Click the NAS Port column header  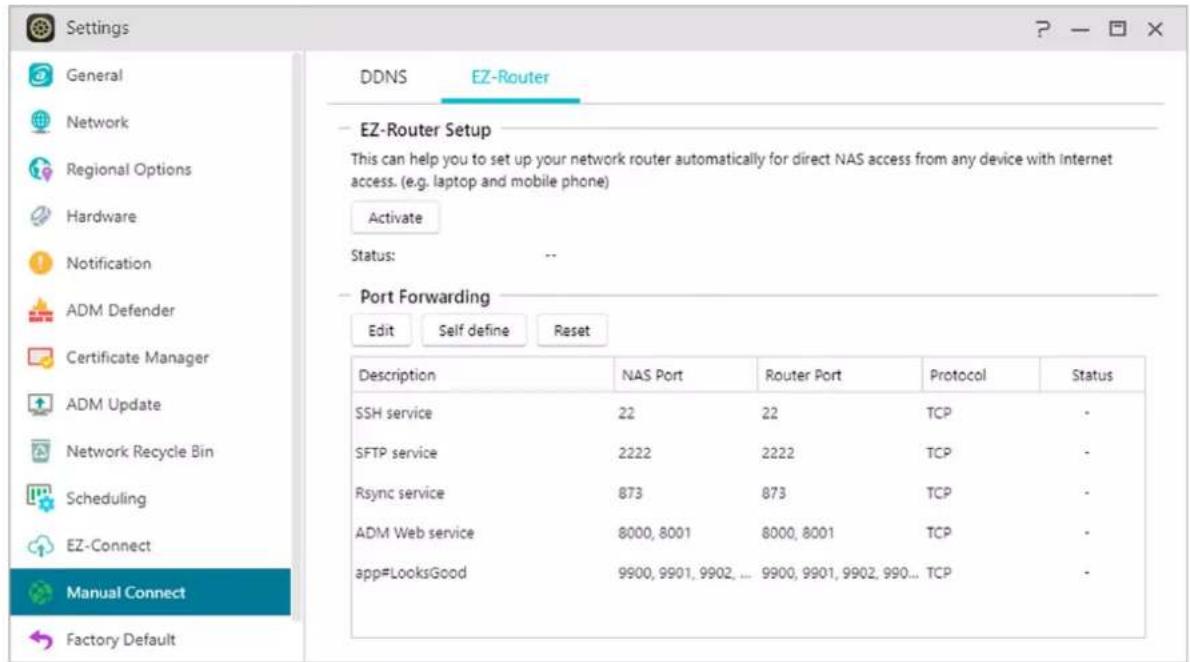click(685, 375)
